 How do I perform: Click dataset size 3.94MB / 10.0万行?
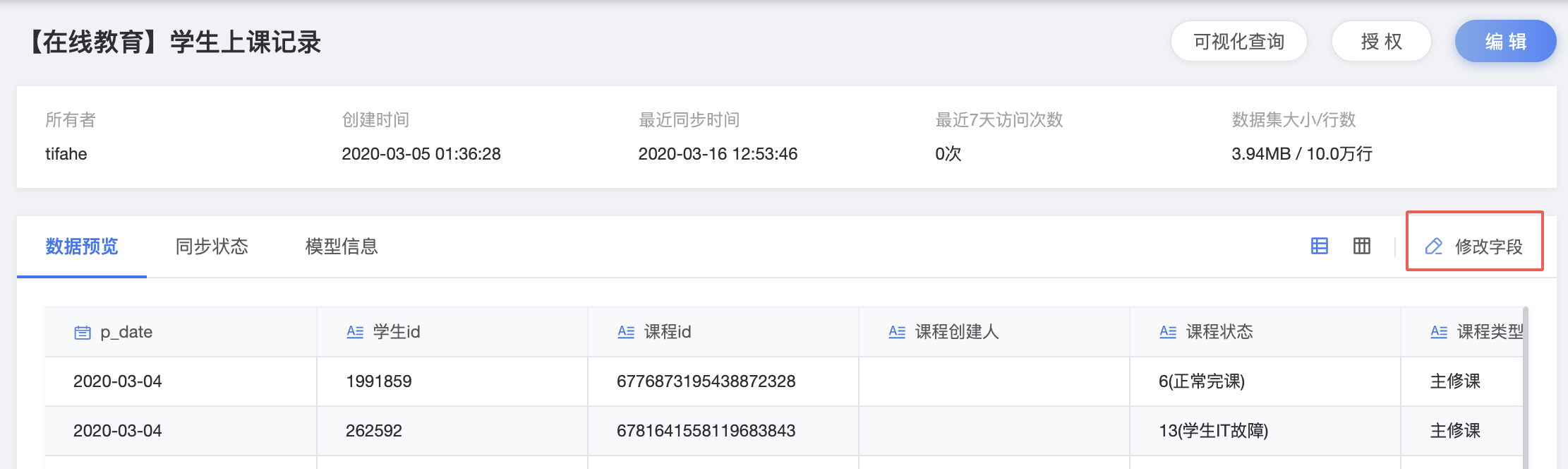tap(1302, 154)
